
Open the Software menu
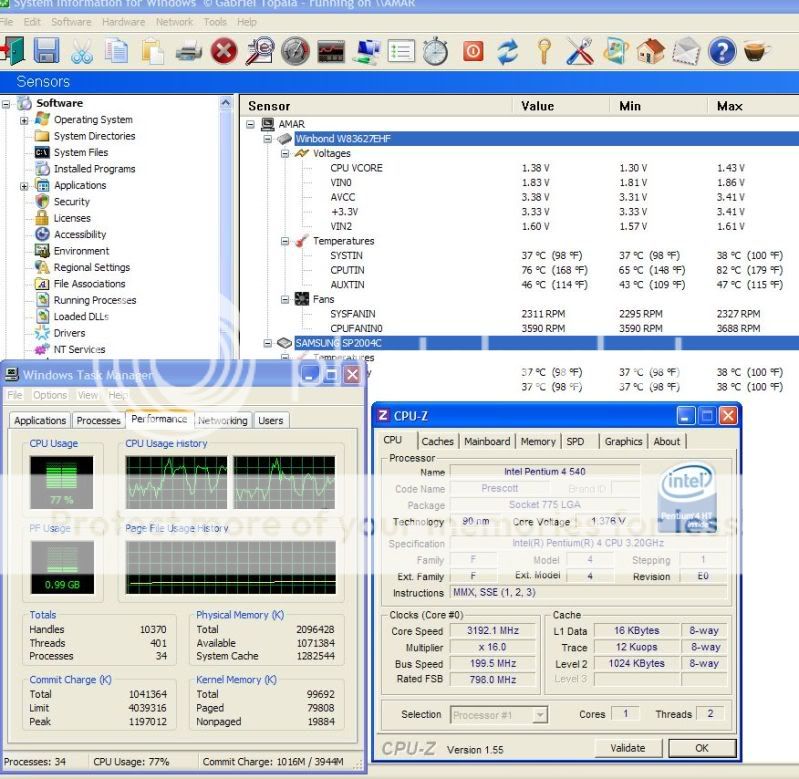pyautogui.click(x=71, y=22)
